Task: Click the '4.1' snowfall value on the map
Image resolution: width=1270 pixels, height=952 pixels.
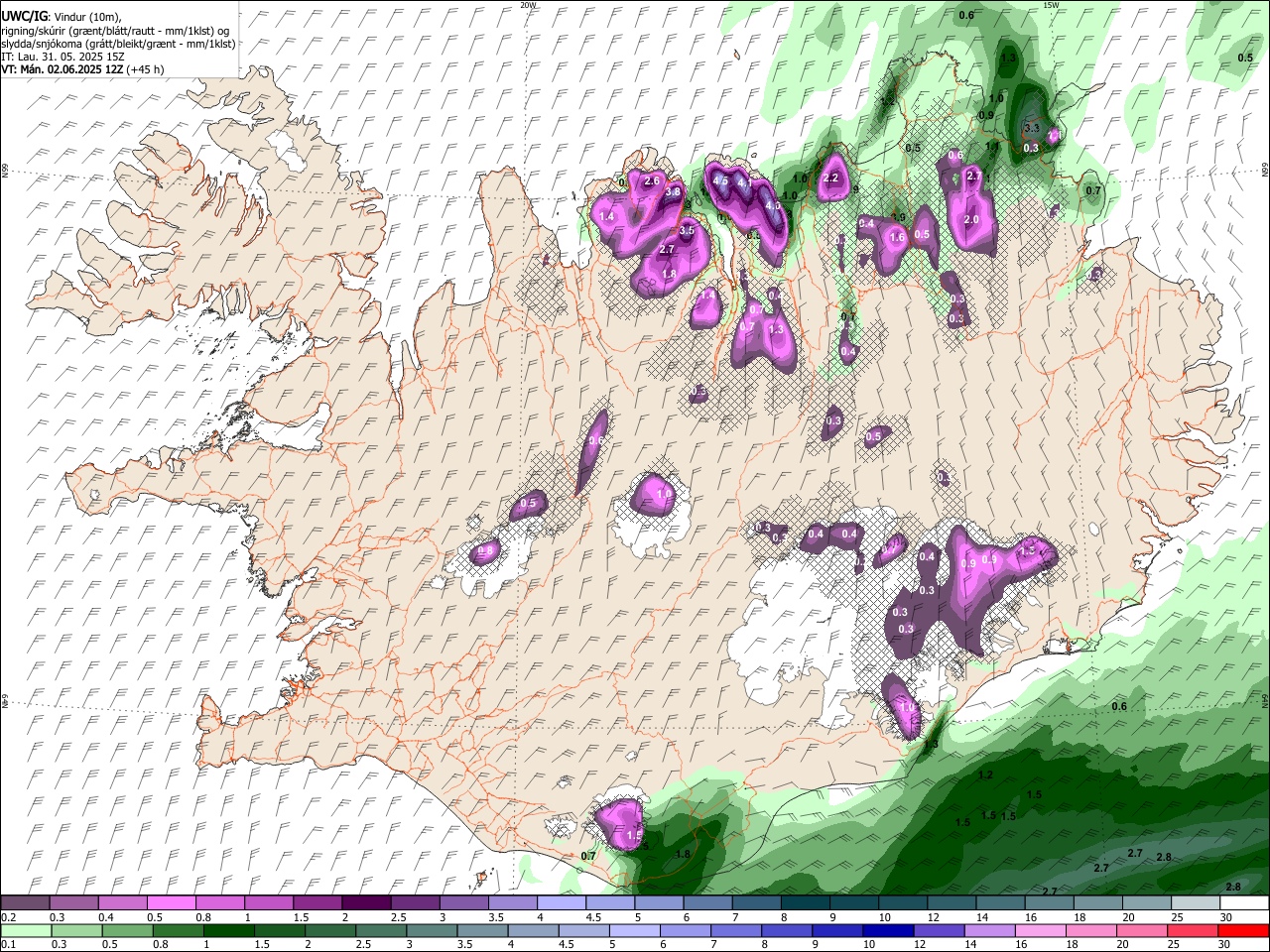Action: 745,182
